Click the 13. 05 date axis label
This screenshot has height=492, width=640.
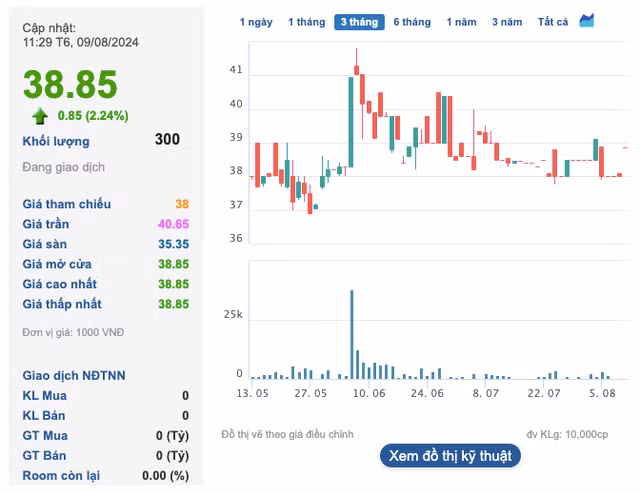tap(252, 393)
